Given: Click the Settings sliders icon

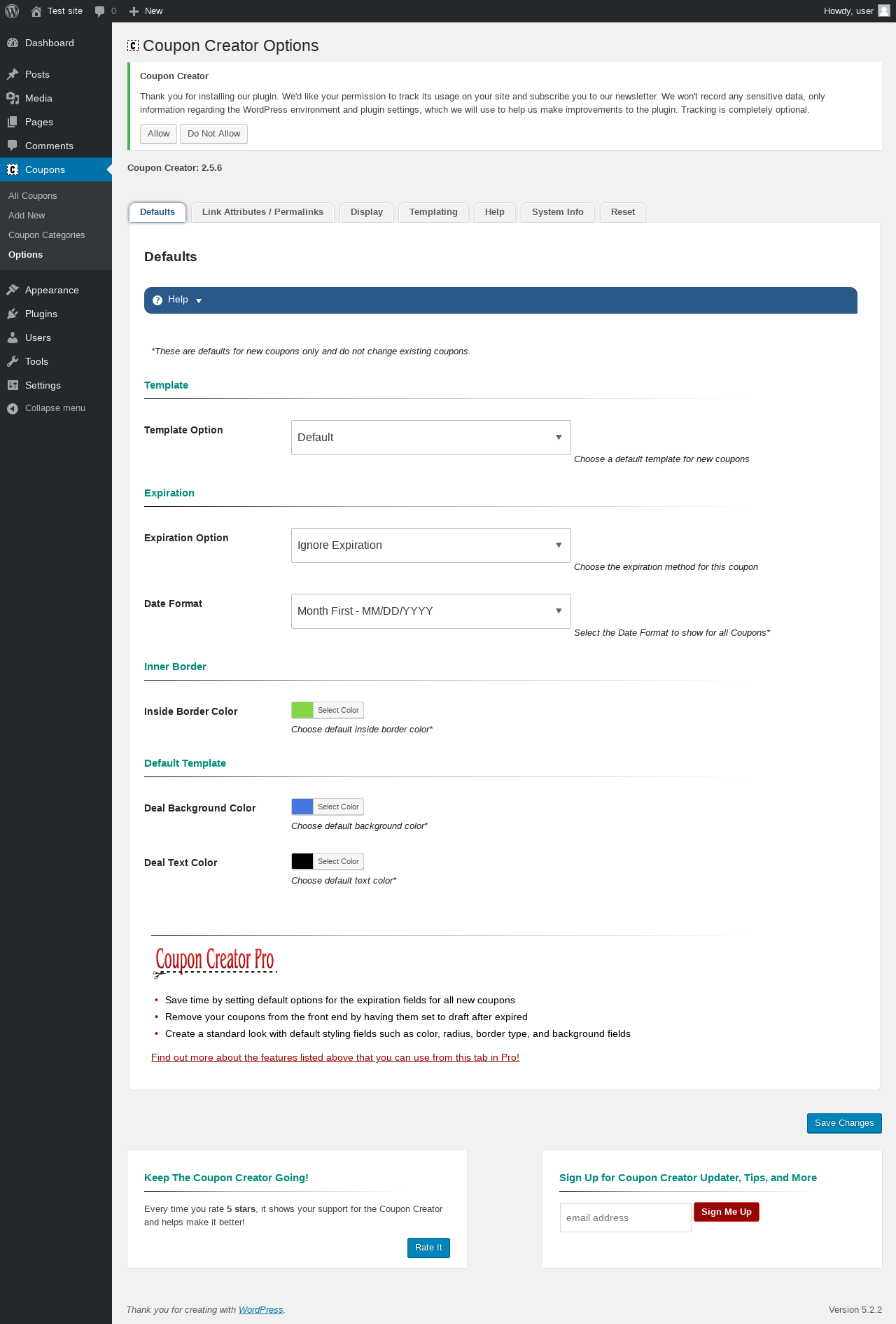Looking at the screenshot, I should pos(13,385).
